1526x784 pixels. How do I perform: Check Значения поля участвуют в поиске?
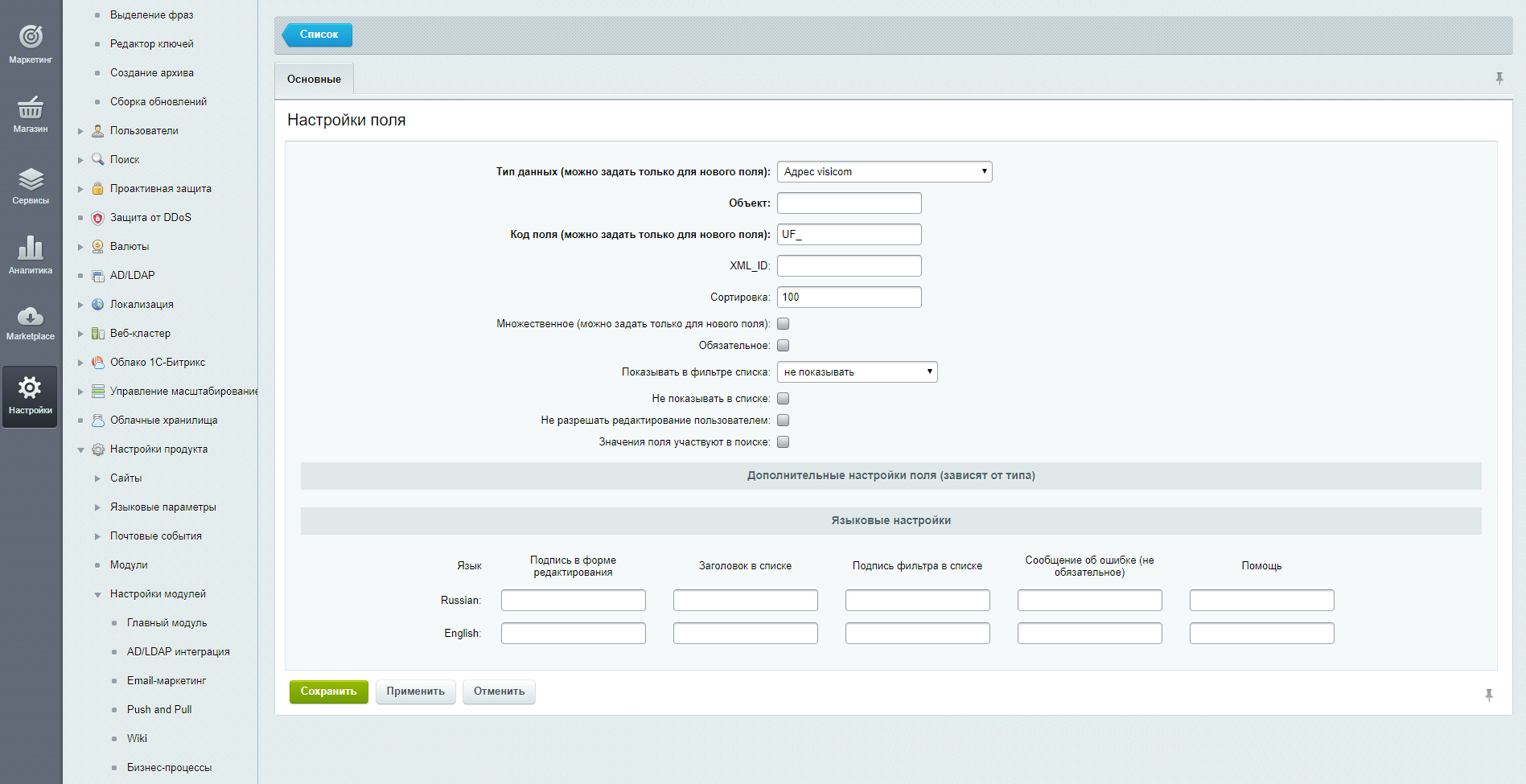point(783,442)
